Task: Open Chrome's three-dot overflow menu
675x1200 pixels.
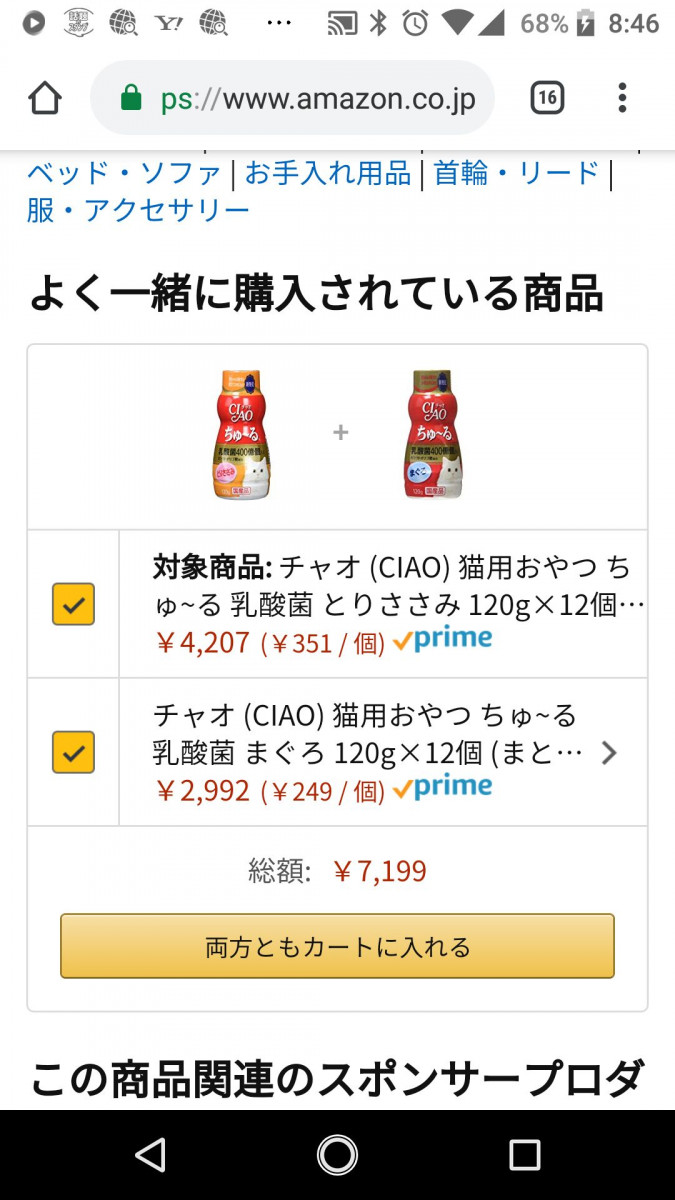Action: click(622, 98)
